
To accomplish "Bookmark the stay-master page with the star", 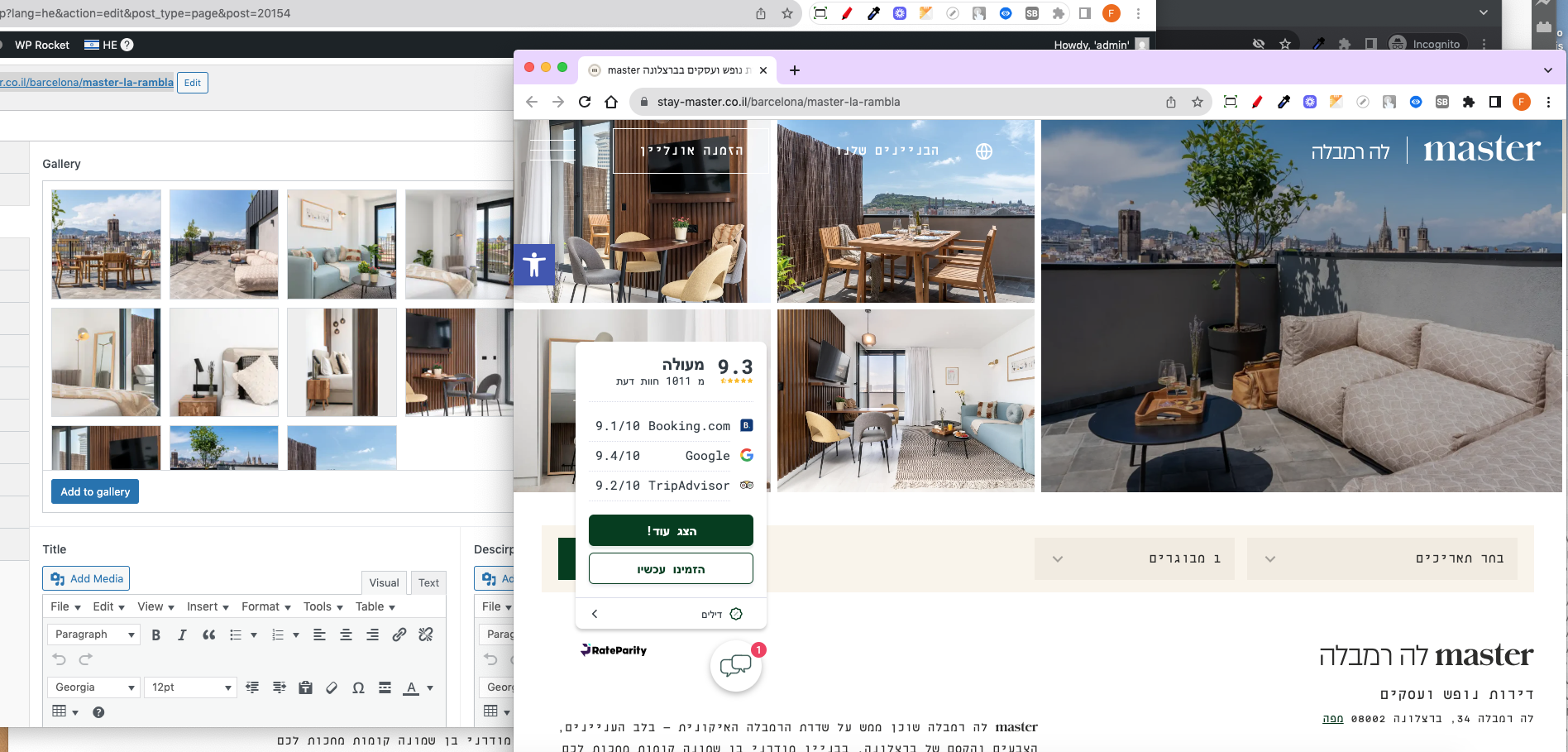I will click(x=1198, y=102).
